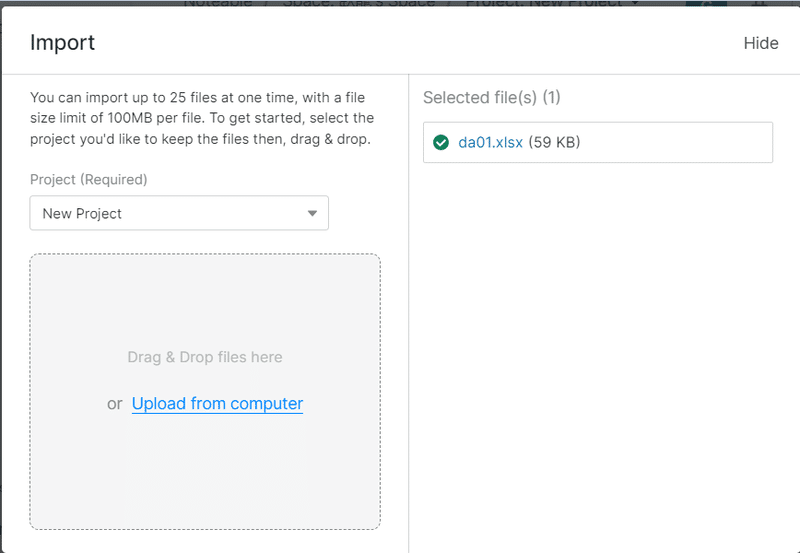
Task: Click the word "or" before Upload link
Action: pyautogui.click(x=115, y=404)
